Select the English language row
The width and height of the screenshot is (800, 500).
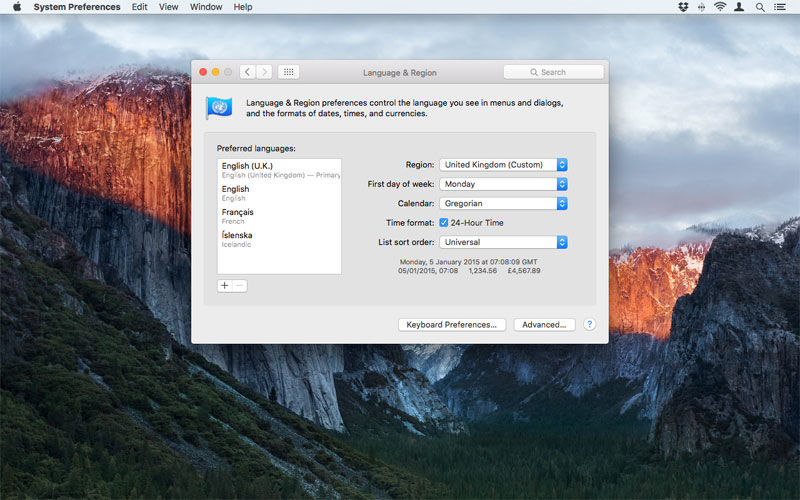coord(279,193)
